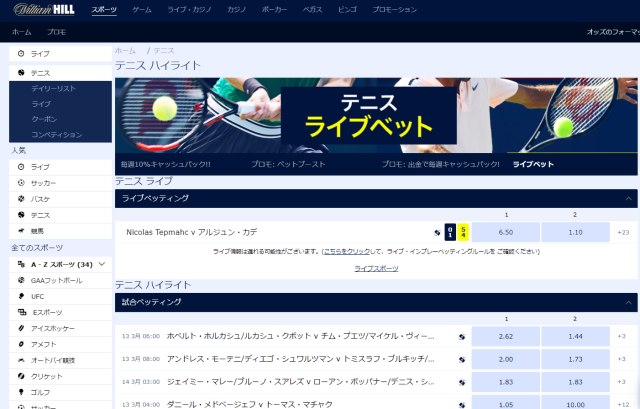Collapse the 試合ベッティング section
This screenshot has height=409, width=640.
tap(629, 301)
